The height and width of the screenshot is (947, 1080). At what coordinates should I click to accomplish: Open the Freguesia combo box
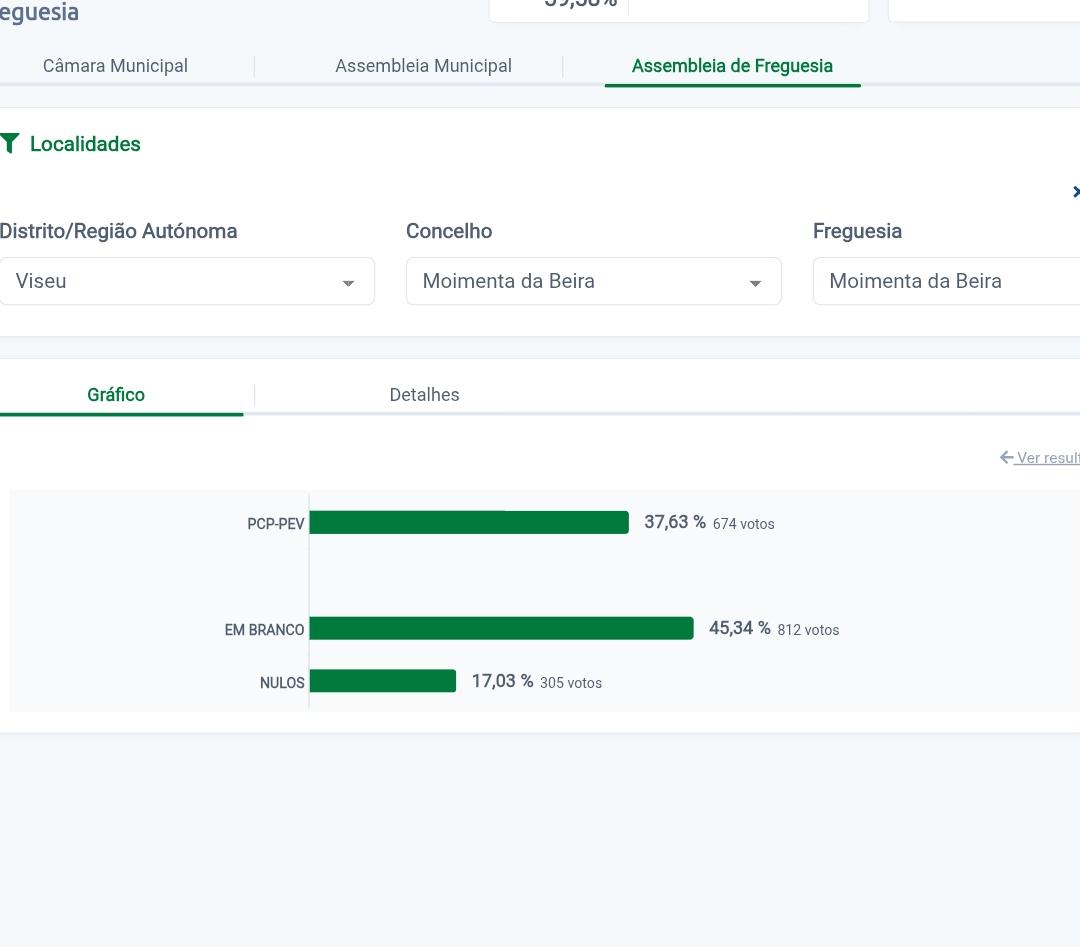[x=945, y=281]
